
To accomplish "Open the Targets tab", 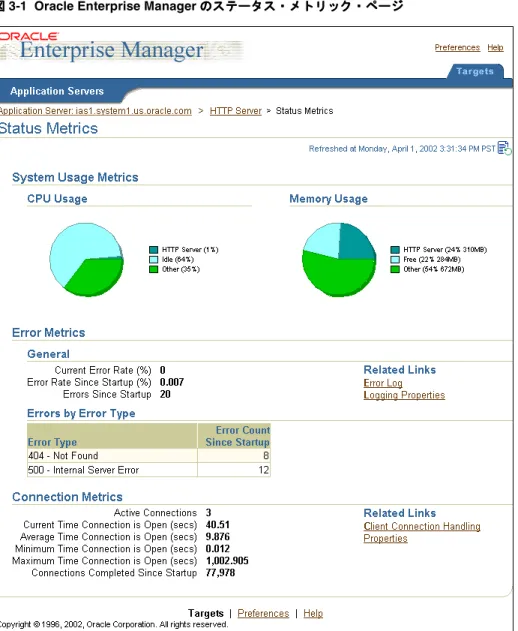I will point(475,71).
